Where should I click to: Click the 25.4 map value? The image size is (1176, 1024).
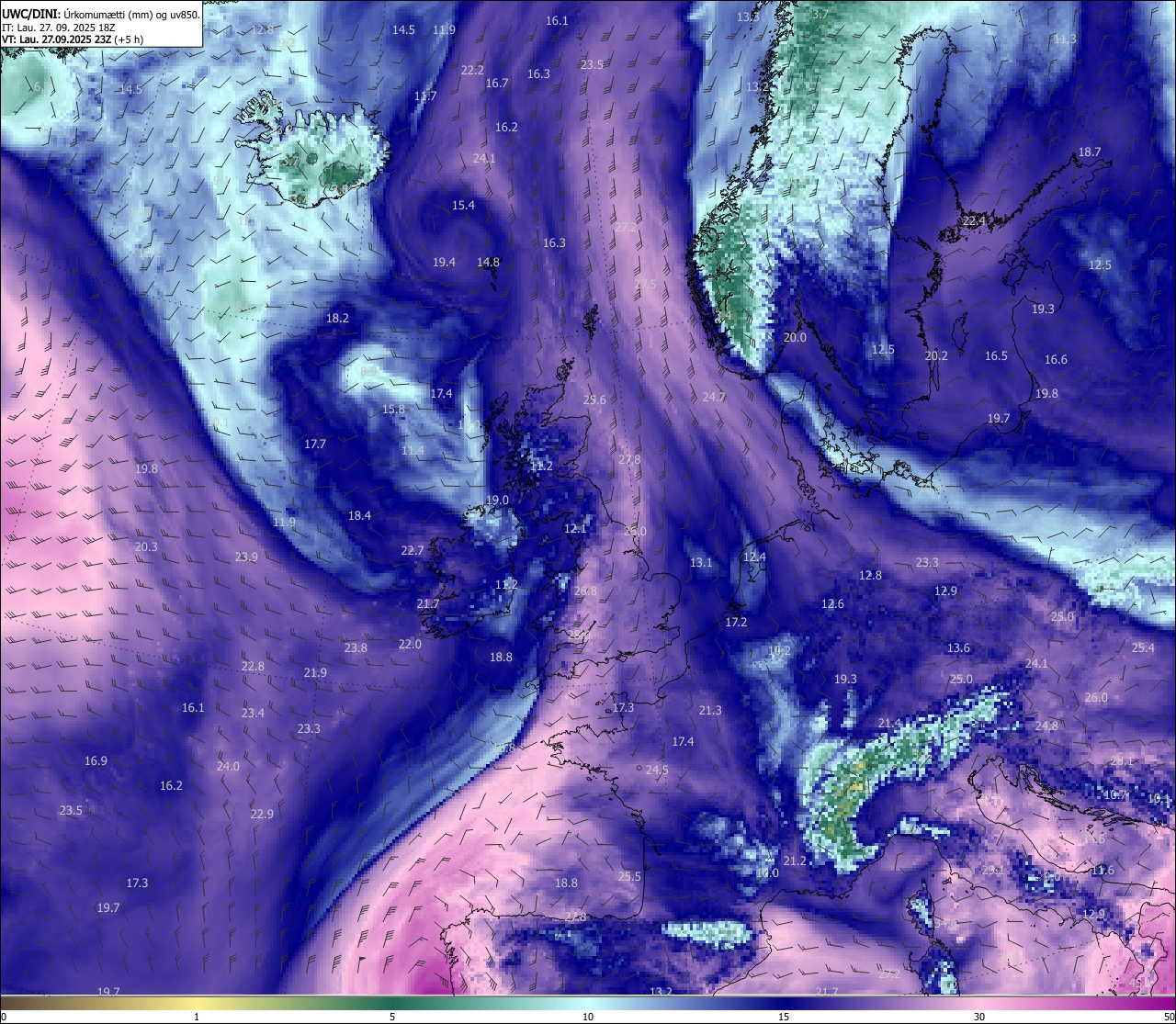1143,648
